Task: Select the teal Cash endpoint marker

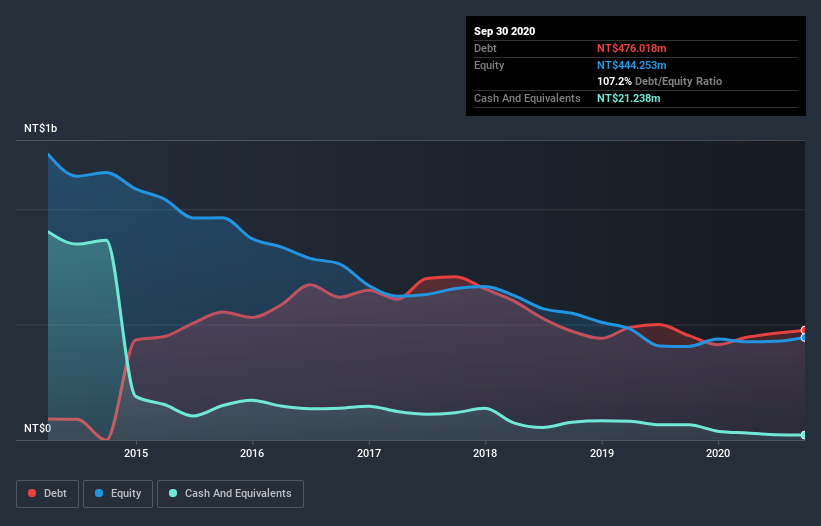Action: (804, 435)
